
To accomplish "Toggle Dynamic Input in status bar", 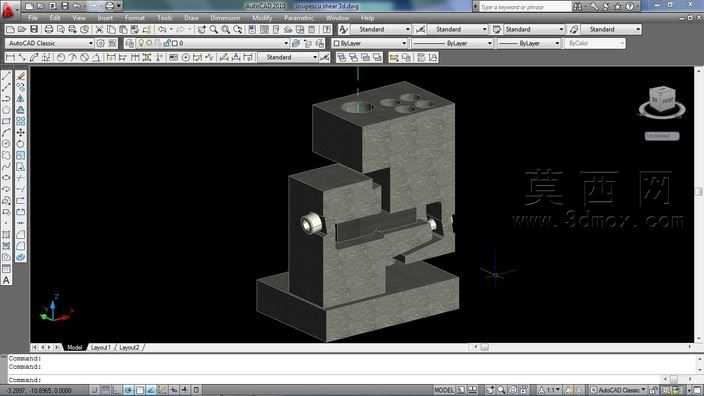I will [x=173, y=390].
